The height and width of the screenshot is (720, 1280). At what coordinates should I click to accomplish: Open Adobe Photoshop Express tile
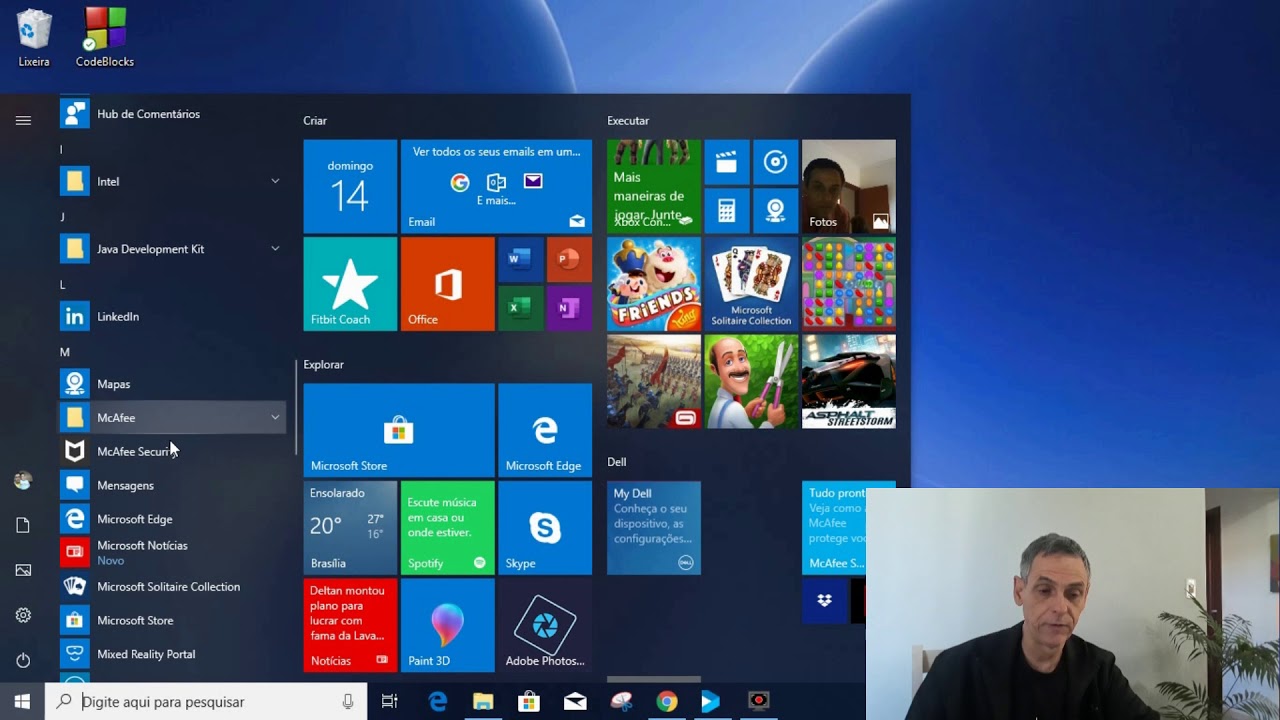pos(545,625)
